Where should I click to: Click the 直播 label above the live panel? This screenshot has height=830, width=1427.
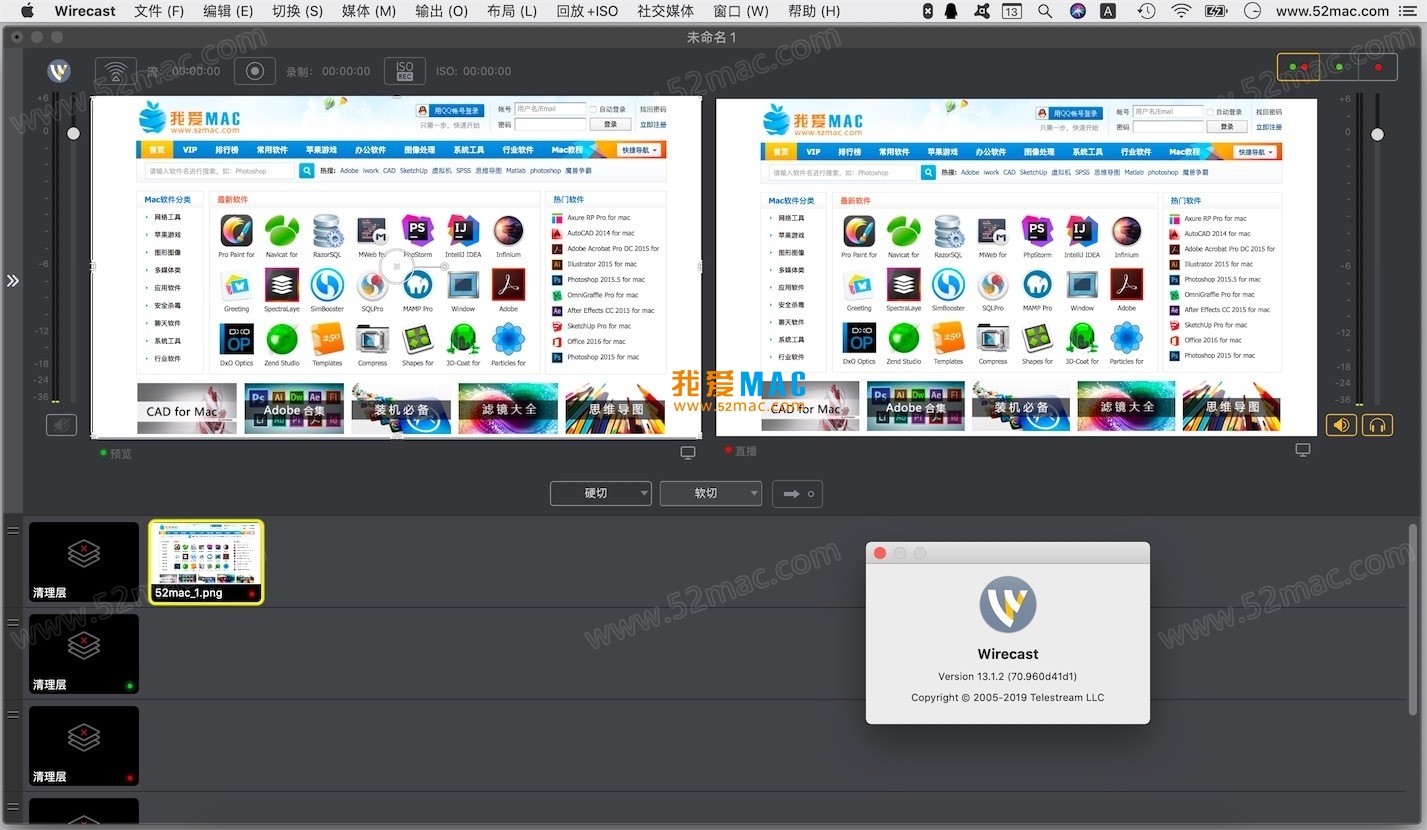click(x=744, y=451)
